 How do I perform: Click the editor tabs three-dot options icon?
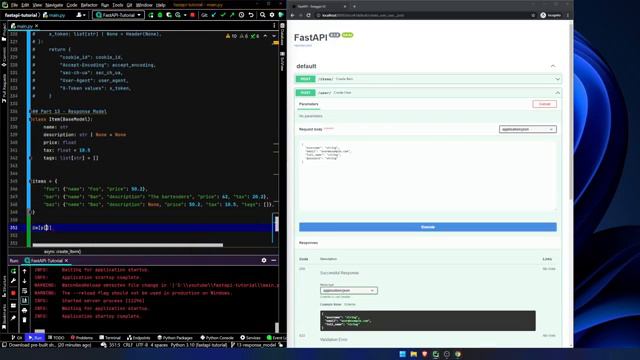click(274, 26)
